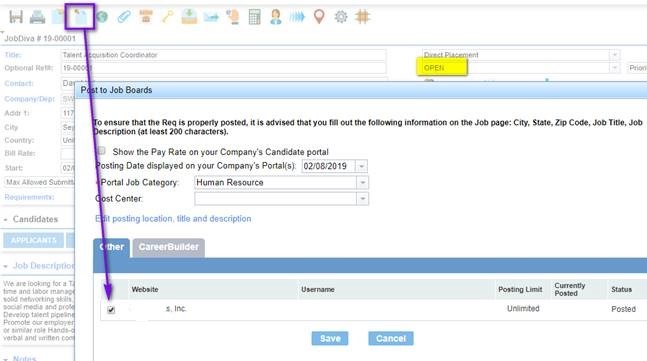Click the pointing hand icon in the toolbar
Viewport: 647px width, 361px height.
point(233,17)
